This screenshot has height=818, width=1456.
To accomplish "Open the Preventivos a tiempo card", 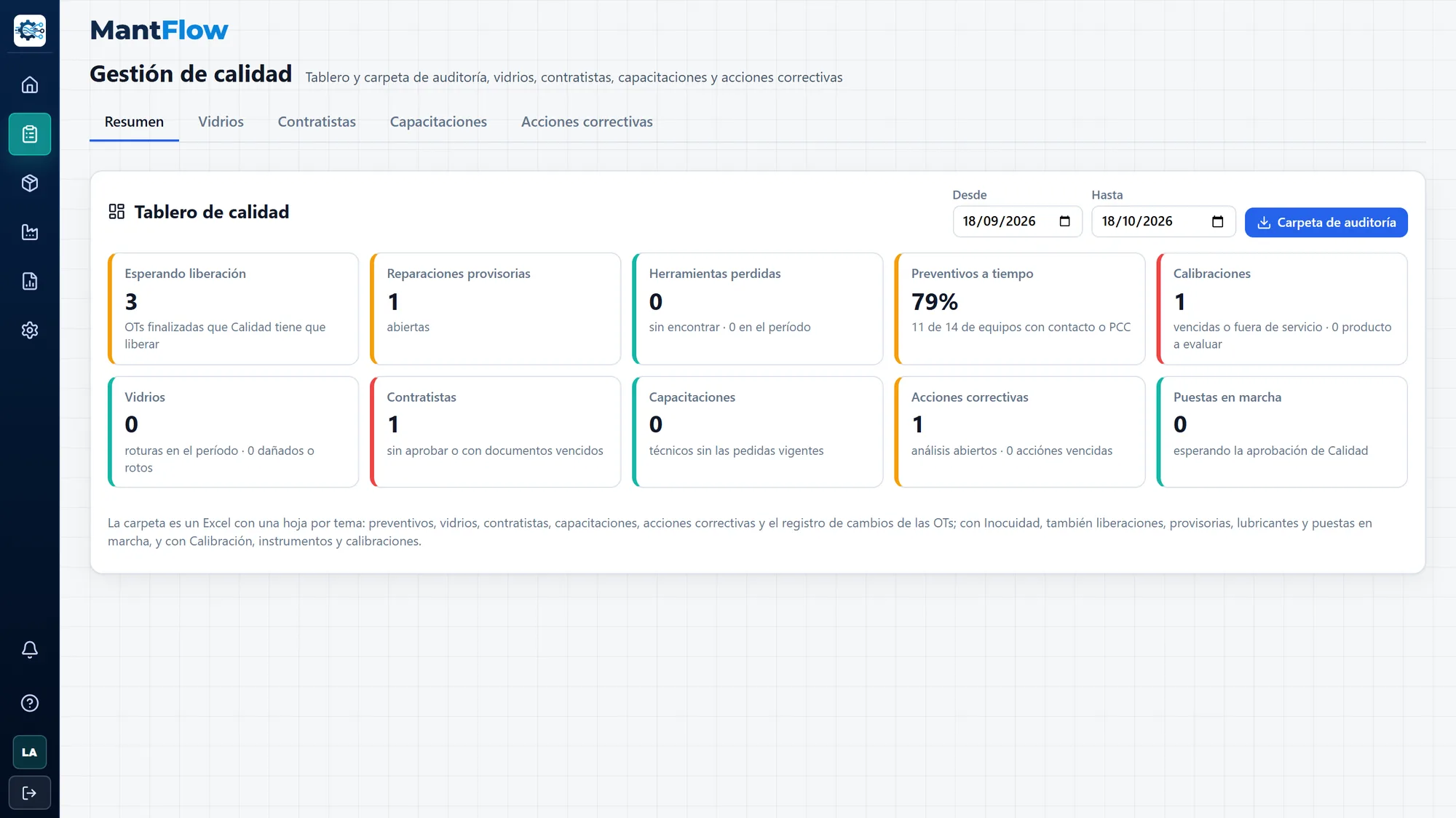I will [1019, 309].
